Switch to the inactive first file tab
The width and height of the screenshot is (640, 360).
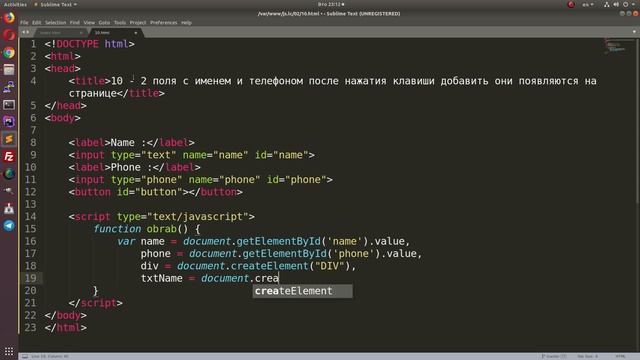[60, 33]
